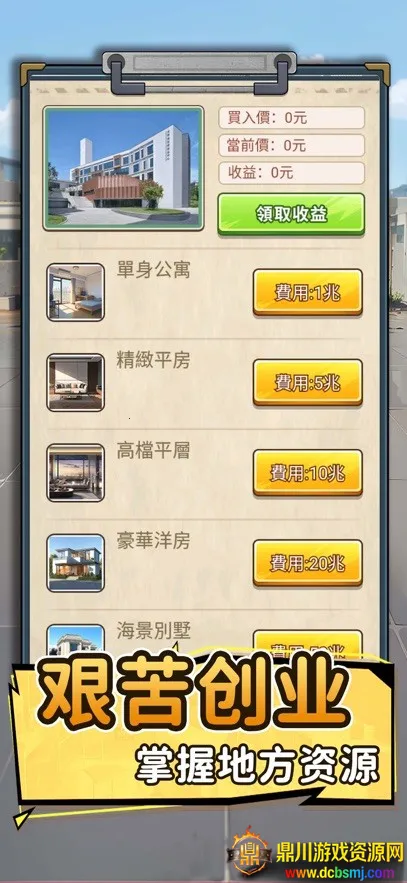
Task: Click the partially hidden 海景別墅 cost button
Action: point(307,643)
